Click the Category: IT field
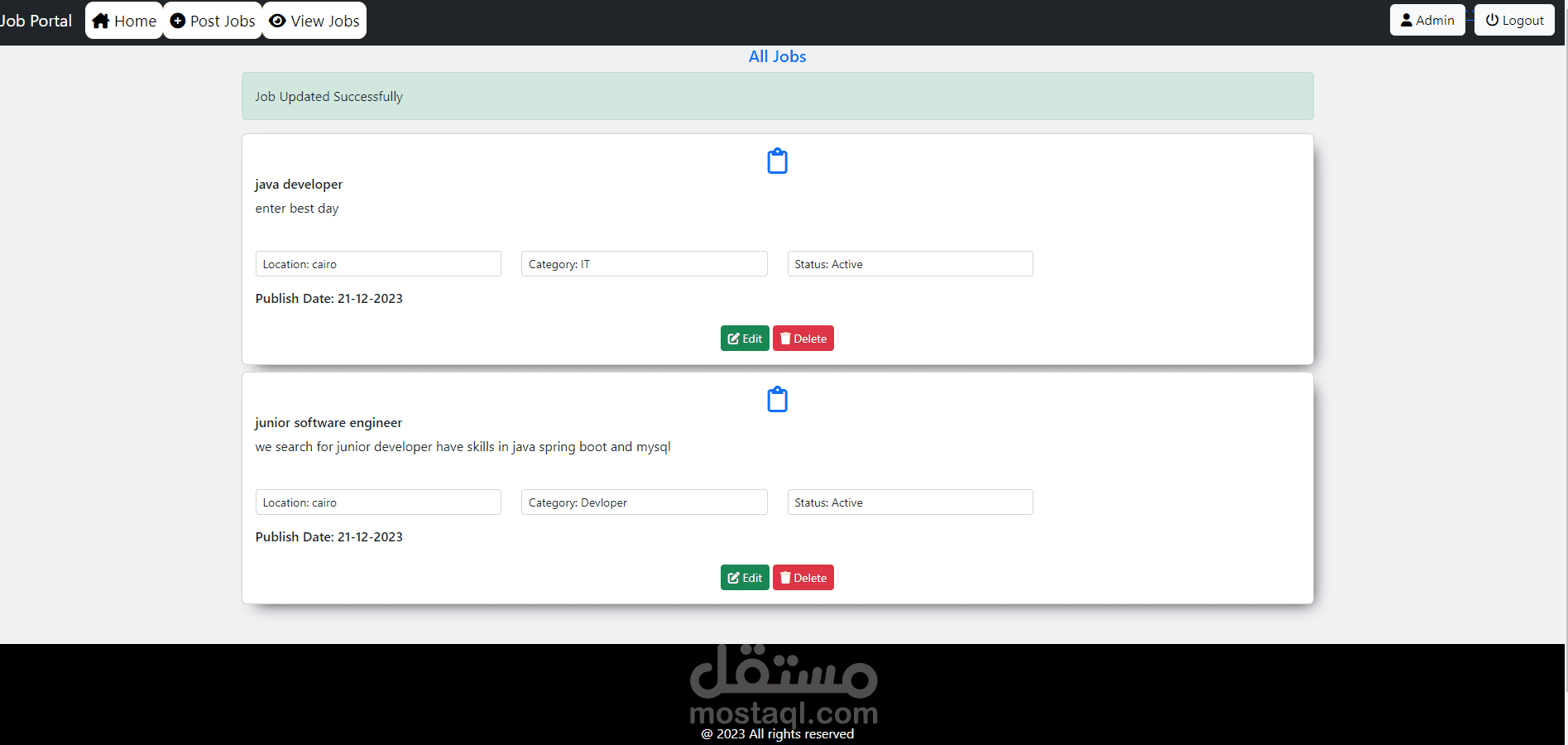The height and width of the screenshot is (745, 1568). pos(645,264)
